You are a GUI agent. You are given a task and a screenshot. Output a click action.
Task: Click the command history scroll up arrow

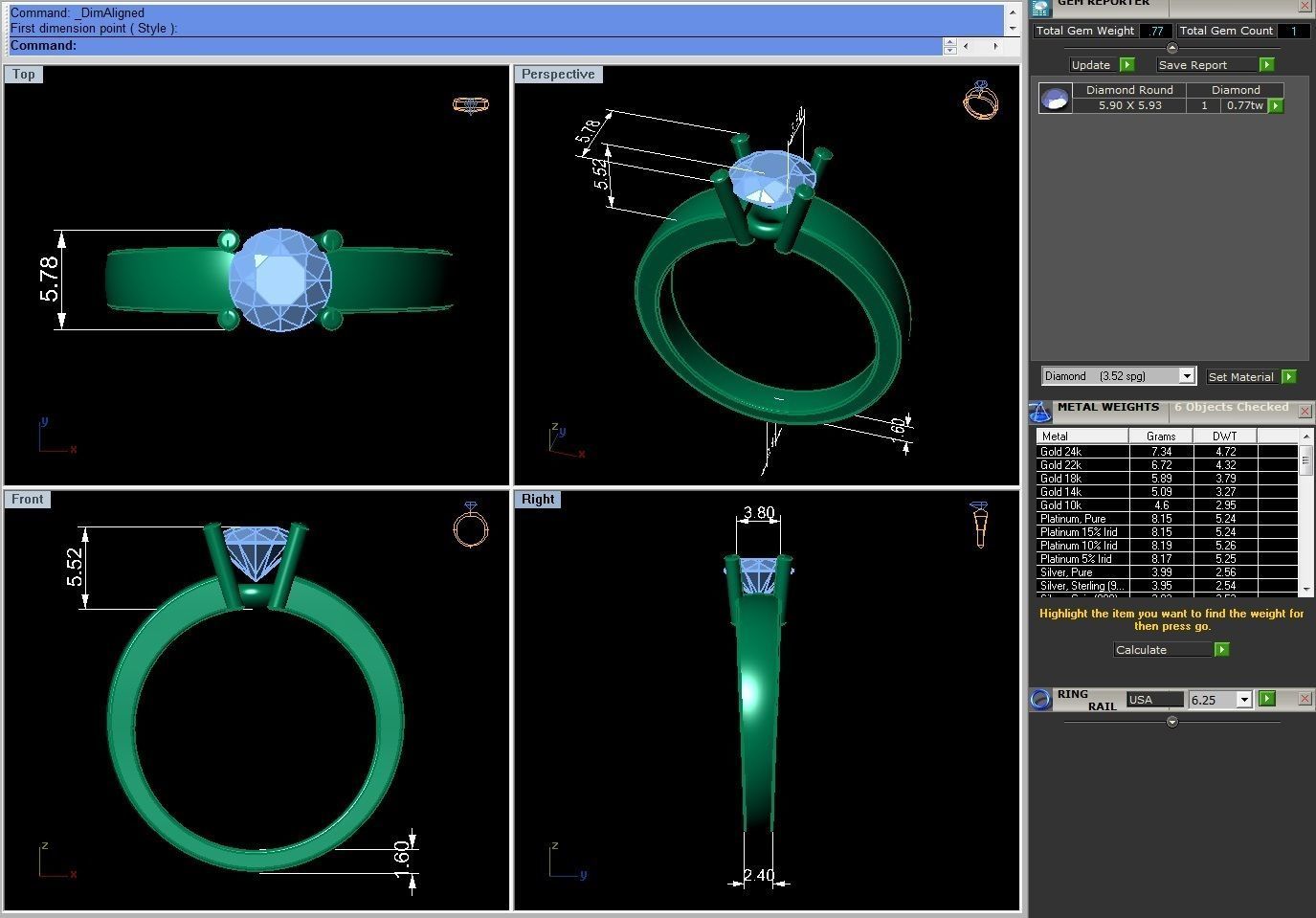pyautogui.click(x=1012, y=12)
